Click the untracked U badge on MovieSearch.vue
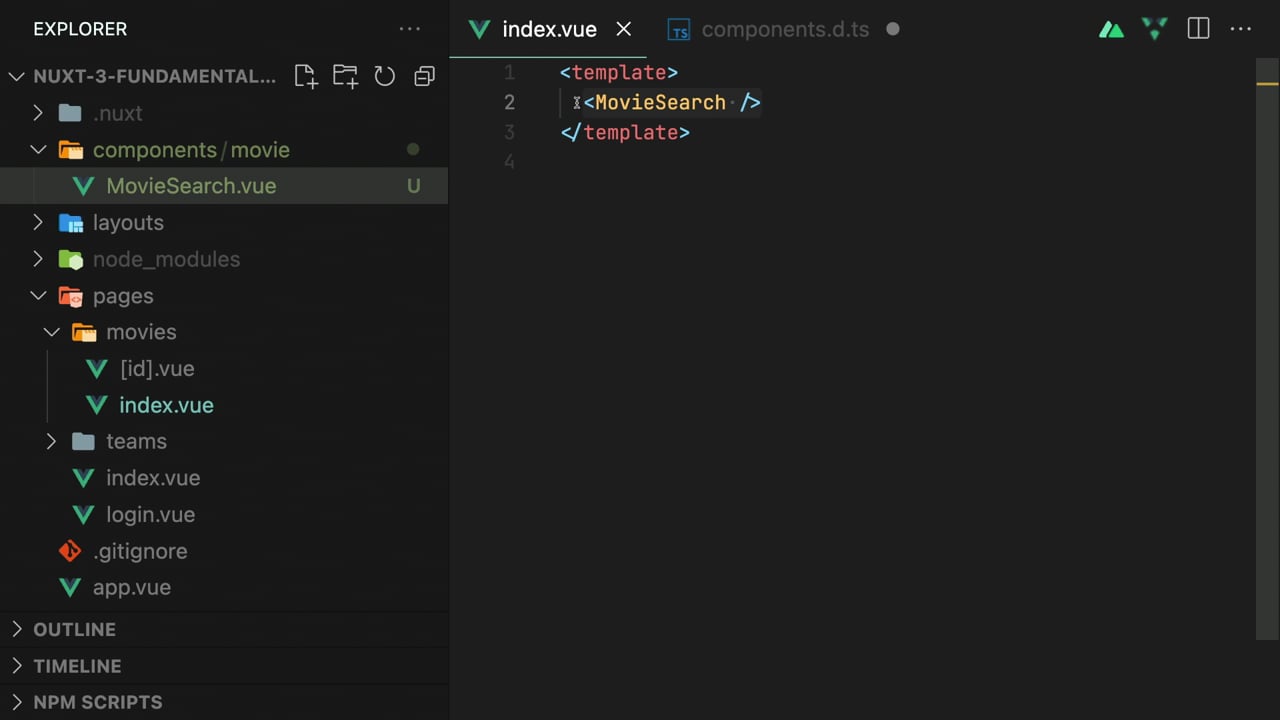 tap(413, 186)
